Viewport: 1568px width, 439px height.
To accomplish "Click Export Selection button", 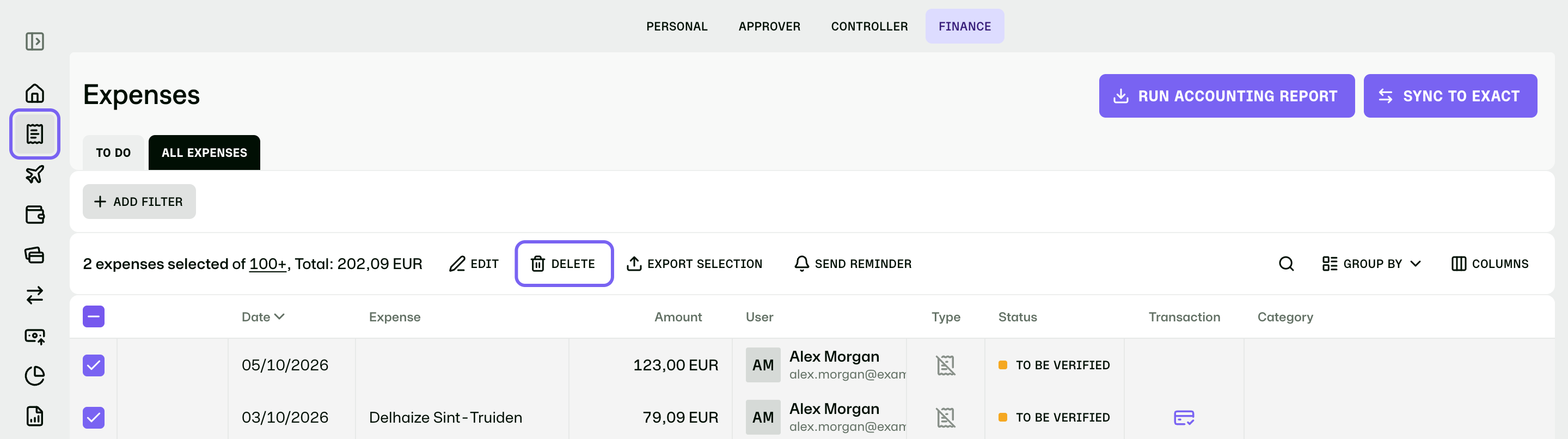I will click(694, 264).
